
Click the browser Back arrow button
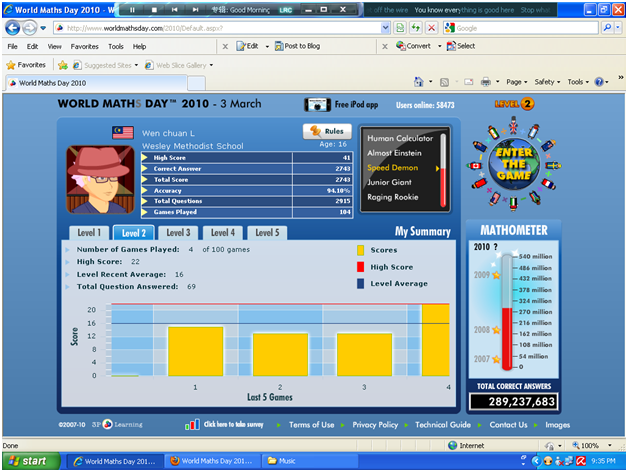tap(12, 28)
